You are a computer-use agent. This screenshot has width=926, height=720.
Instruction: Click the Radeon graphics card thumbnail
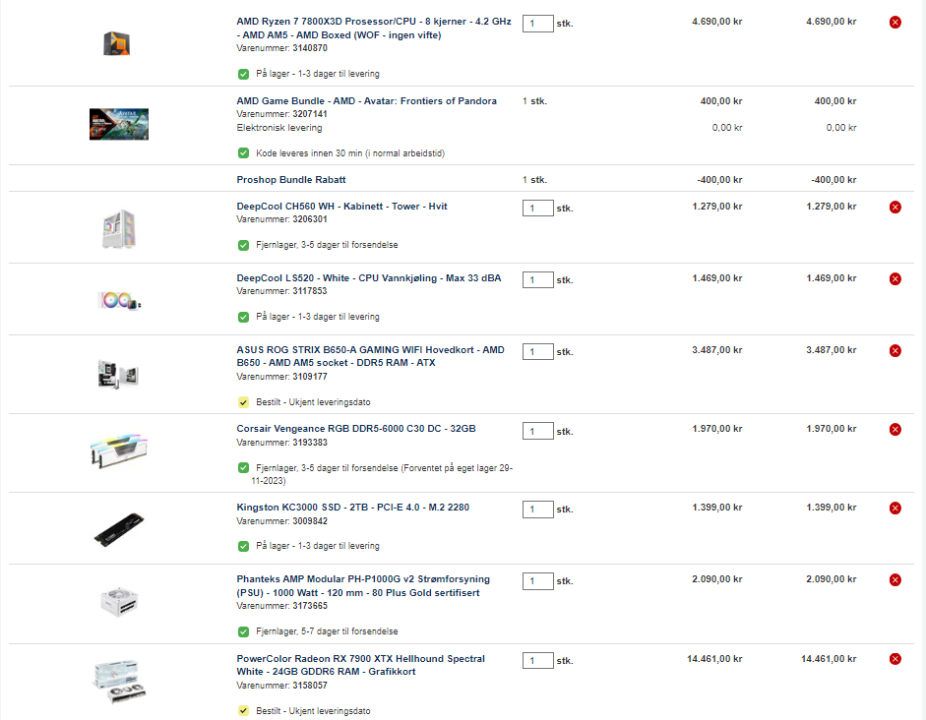[119, 682]
